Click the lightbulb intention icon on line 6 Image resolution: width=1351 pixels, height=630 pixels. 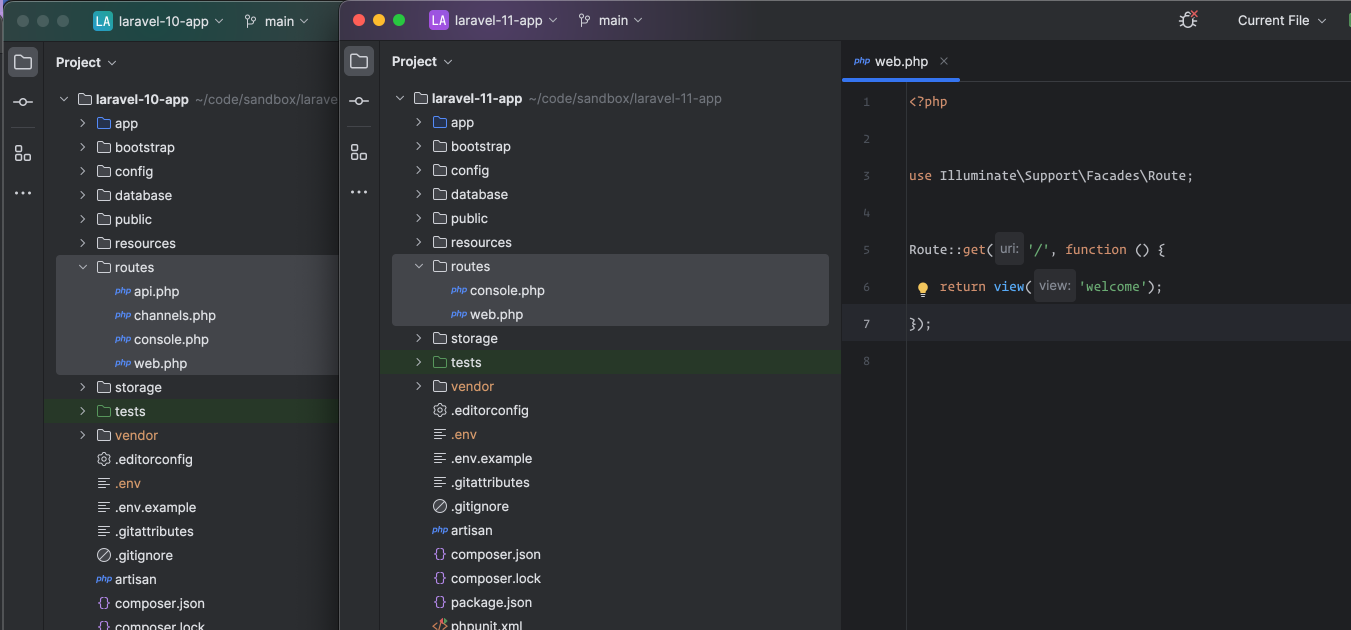(x=923, y=288)
